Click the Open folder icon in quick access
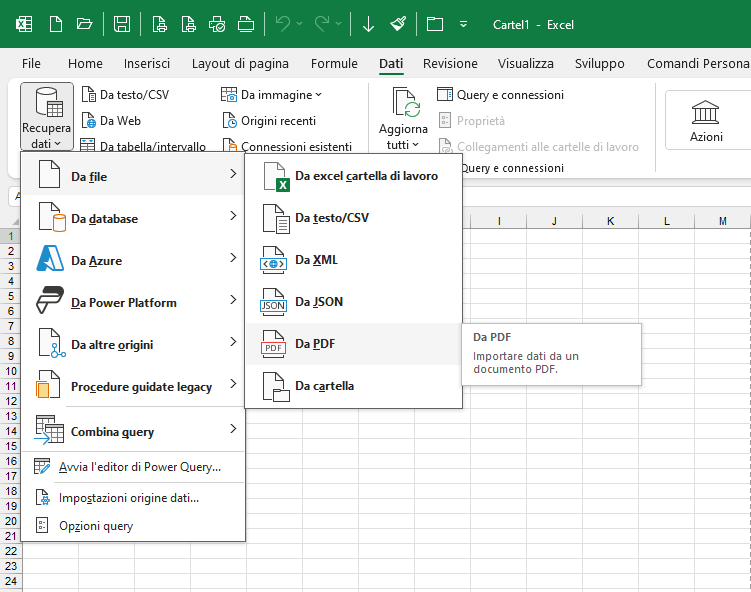 tap(84, 24)
